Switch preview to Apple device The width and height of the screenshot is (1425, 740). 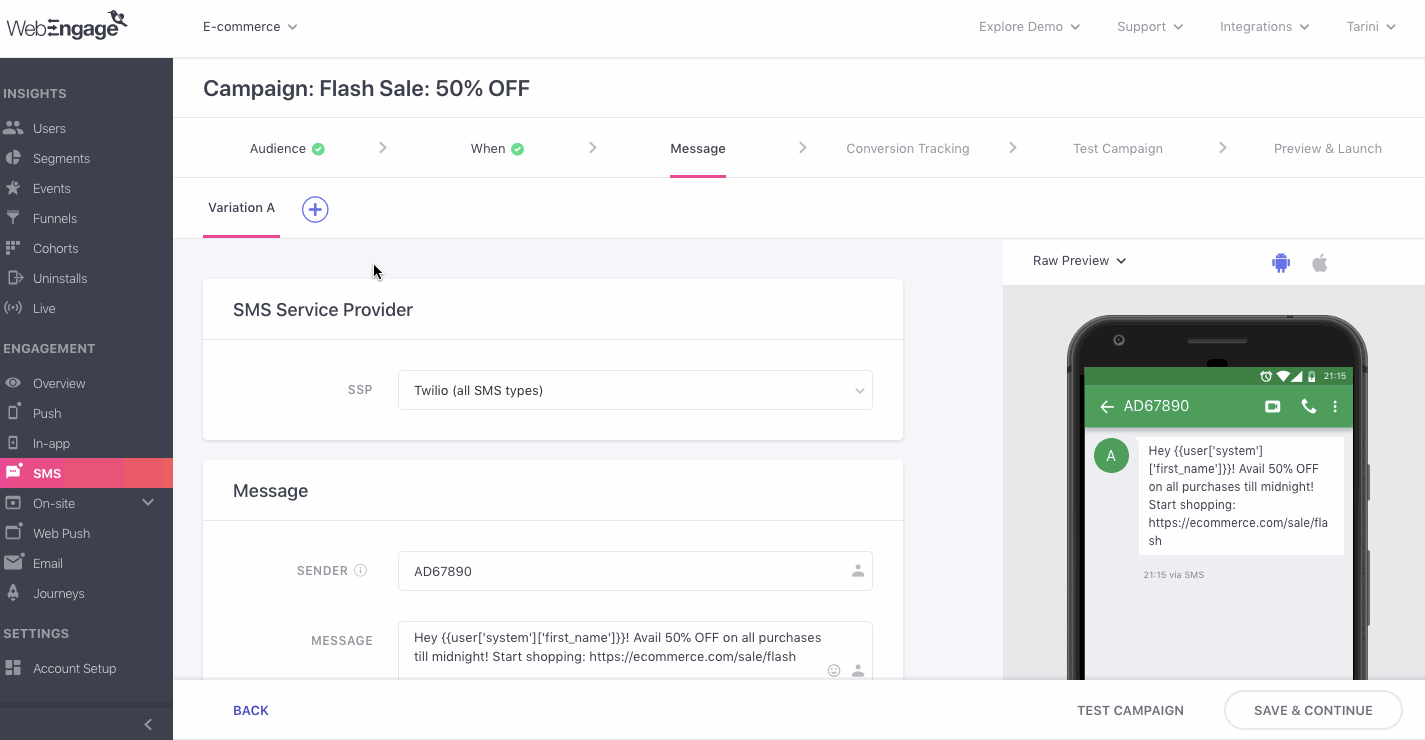(x=1320, y=263)
